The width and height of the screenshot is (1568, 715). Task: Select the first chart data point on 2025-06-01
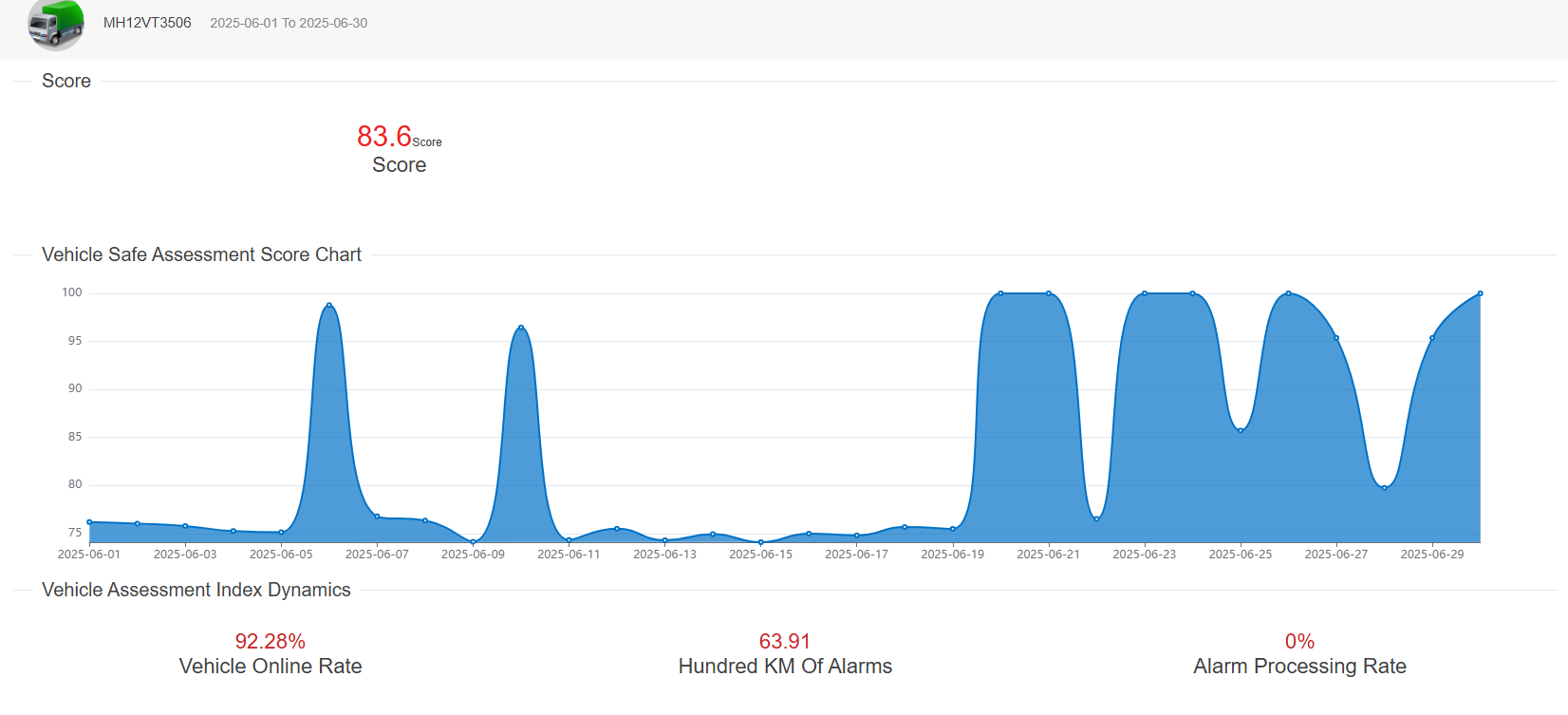89,522
